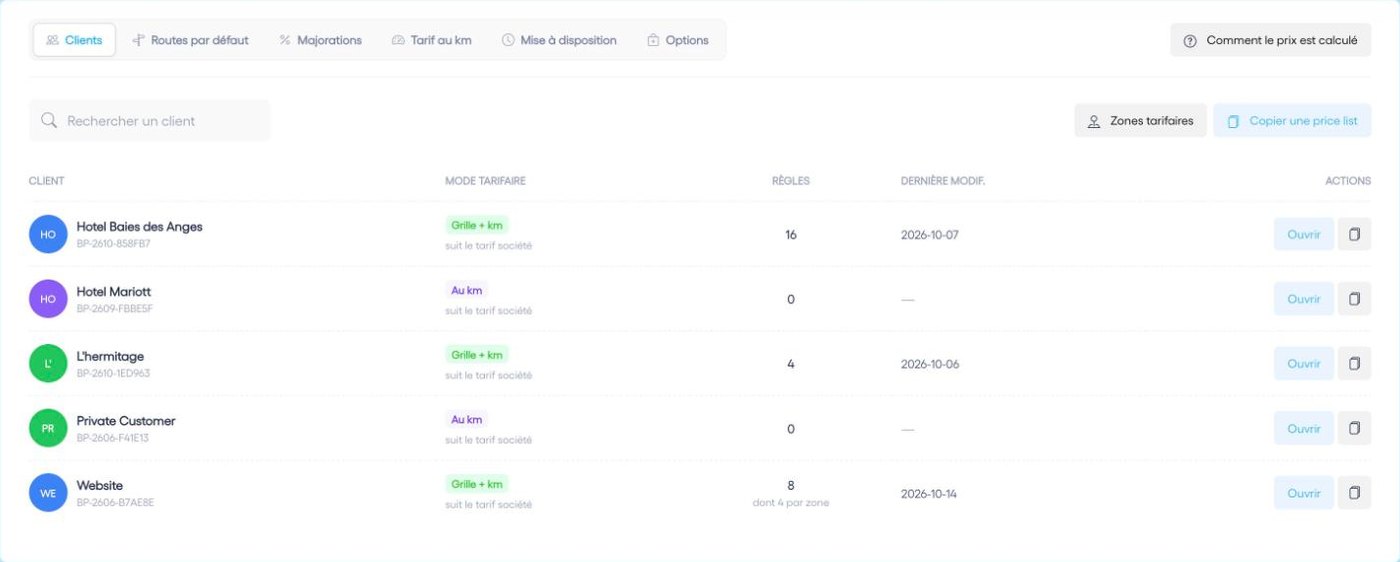
Task: Click date 2026-10-06
Action: 930,364
